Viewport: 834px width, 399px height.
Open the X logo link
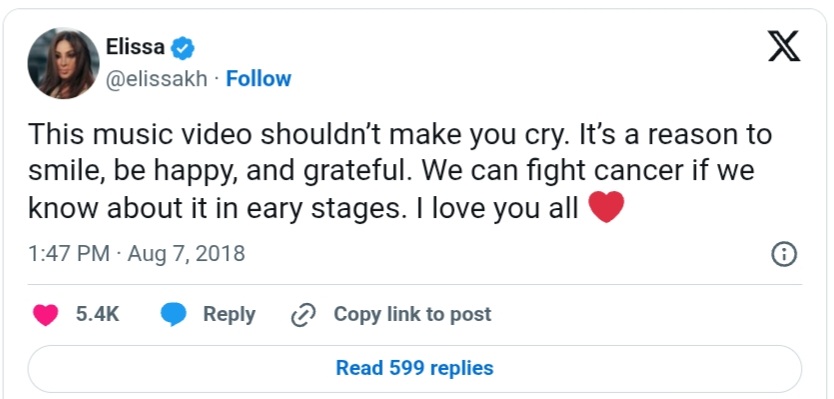click(x=784, y=46)
